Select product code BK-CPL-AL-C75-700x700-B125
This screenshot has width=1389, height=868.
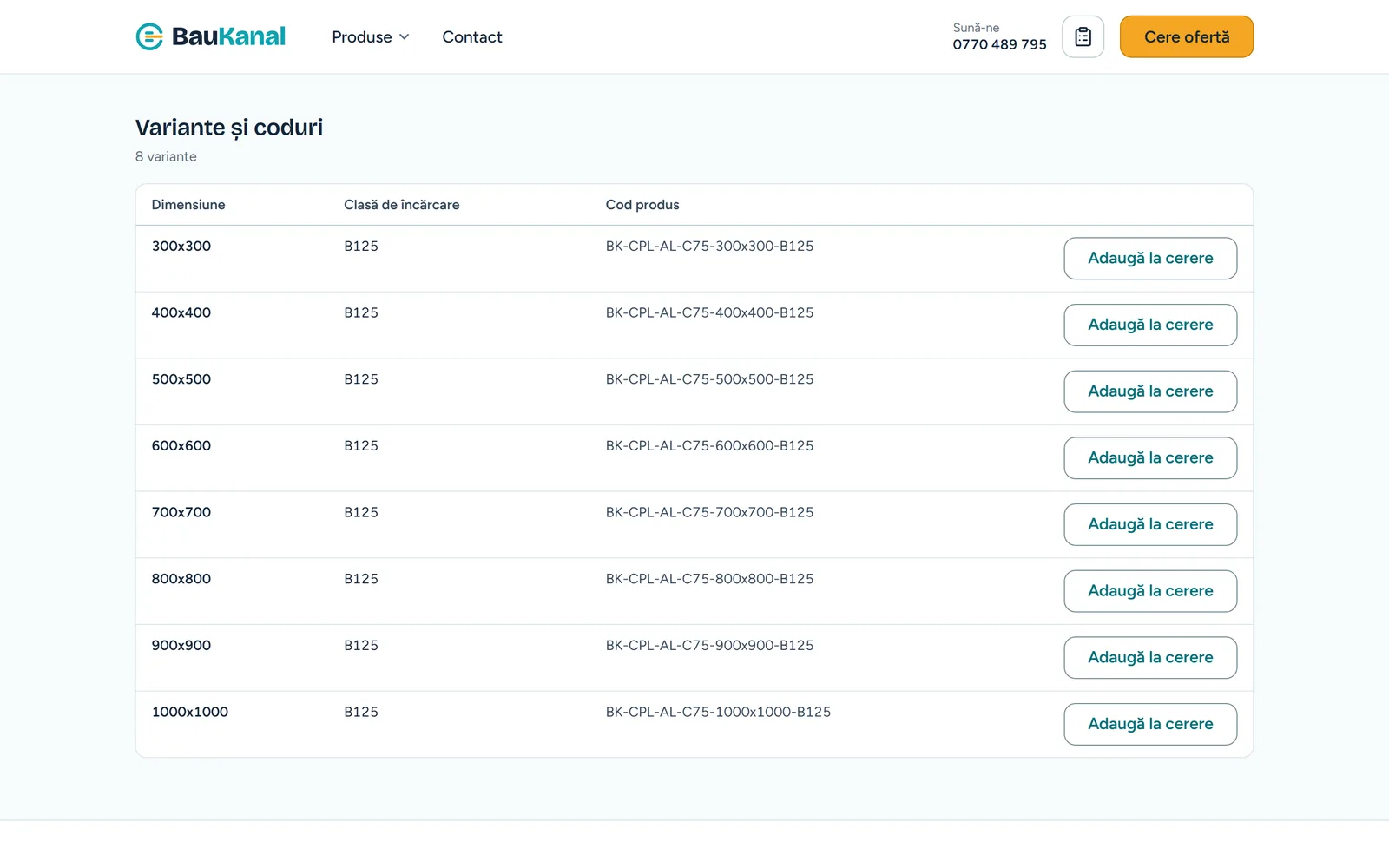point(709,512)
